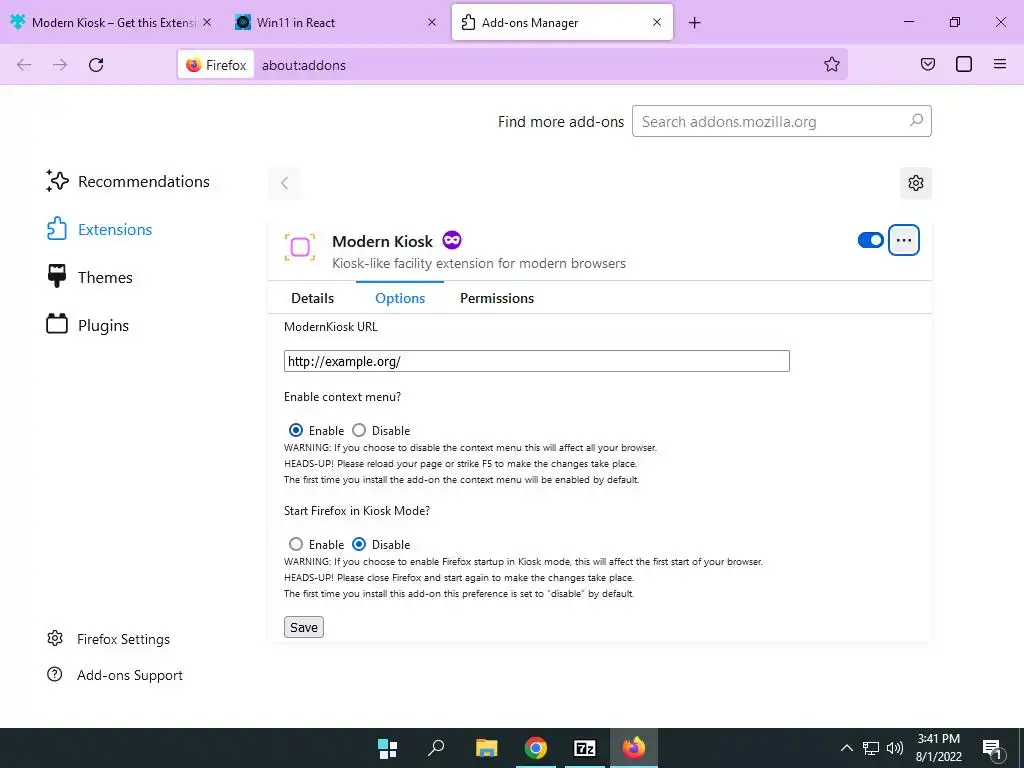The height and width of the screenshot is (768, 1024).
Task: Select Disable for Start Firefox in Kiosk Mode
Action: [x=359, y=544]
